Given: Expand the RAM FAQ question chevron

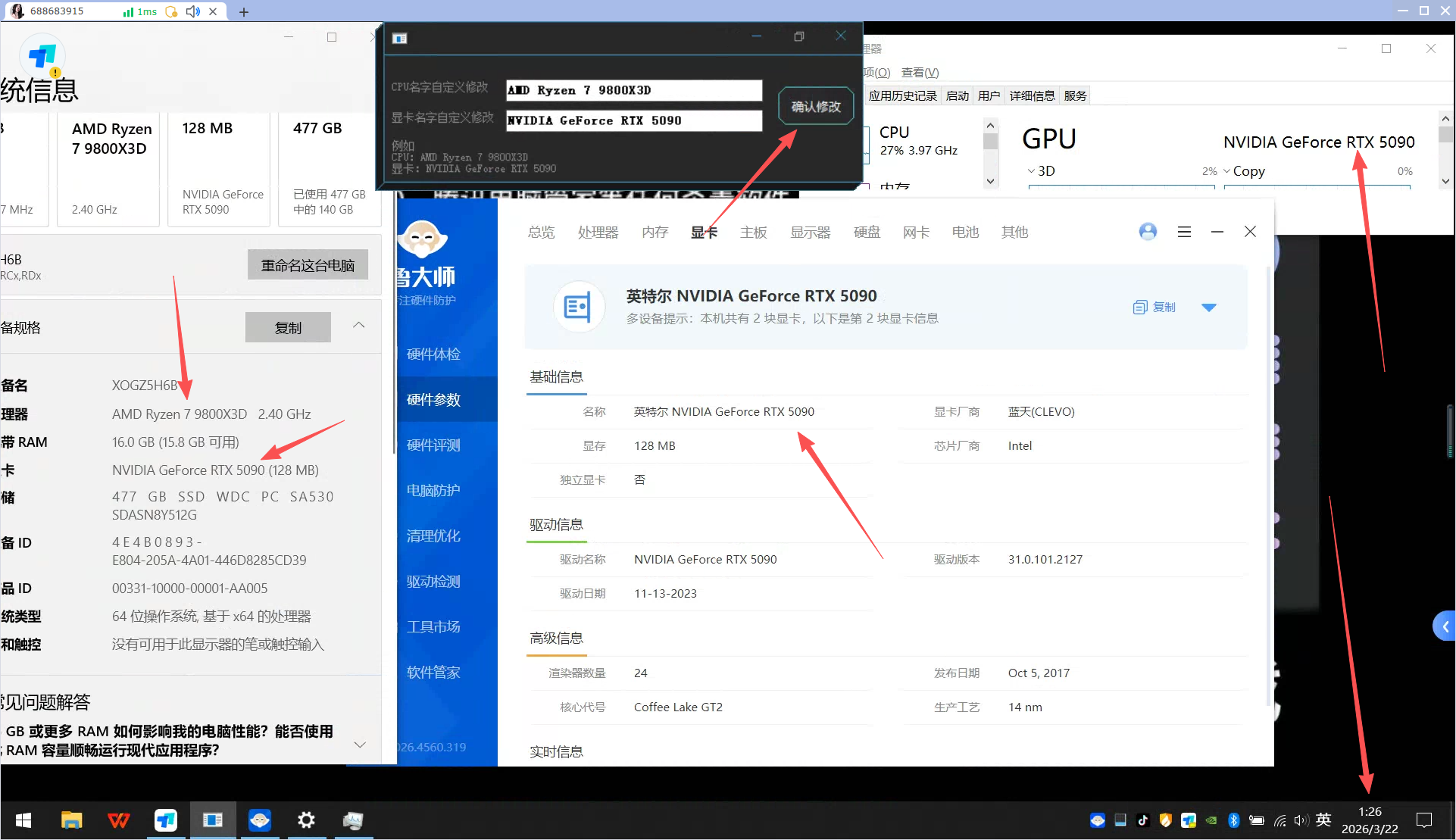Looking at the screenshot, I should (x=360, y=745).
